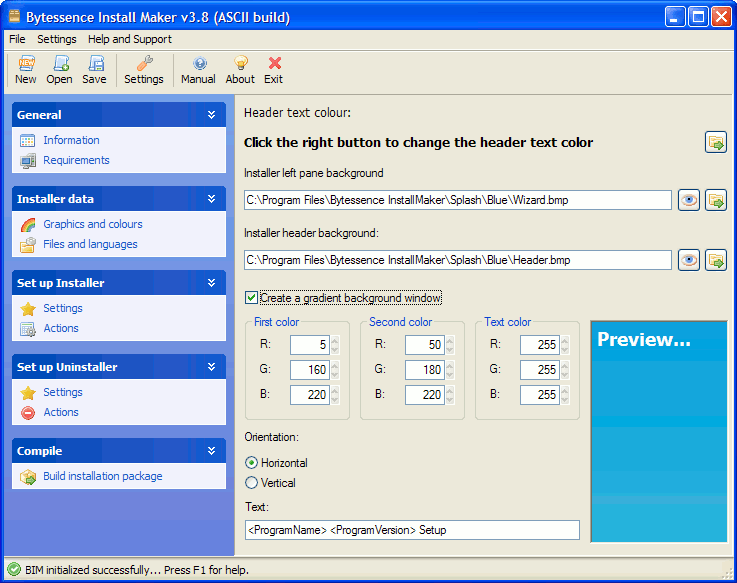Click the Build installation package box icon

[28, 477]
